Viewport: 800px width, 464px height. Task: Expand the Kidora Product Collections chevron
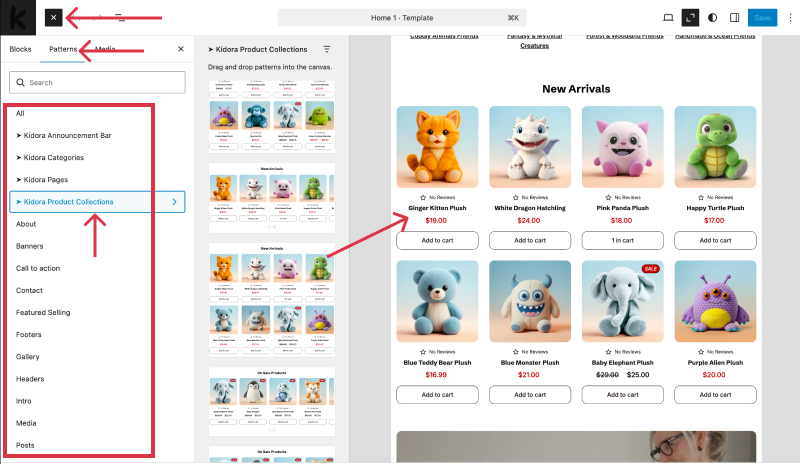coord(174,202)
